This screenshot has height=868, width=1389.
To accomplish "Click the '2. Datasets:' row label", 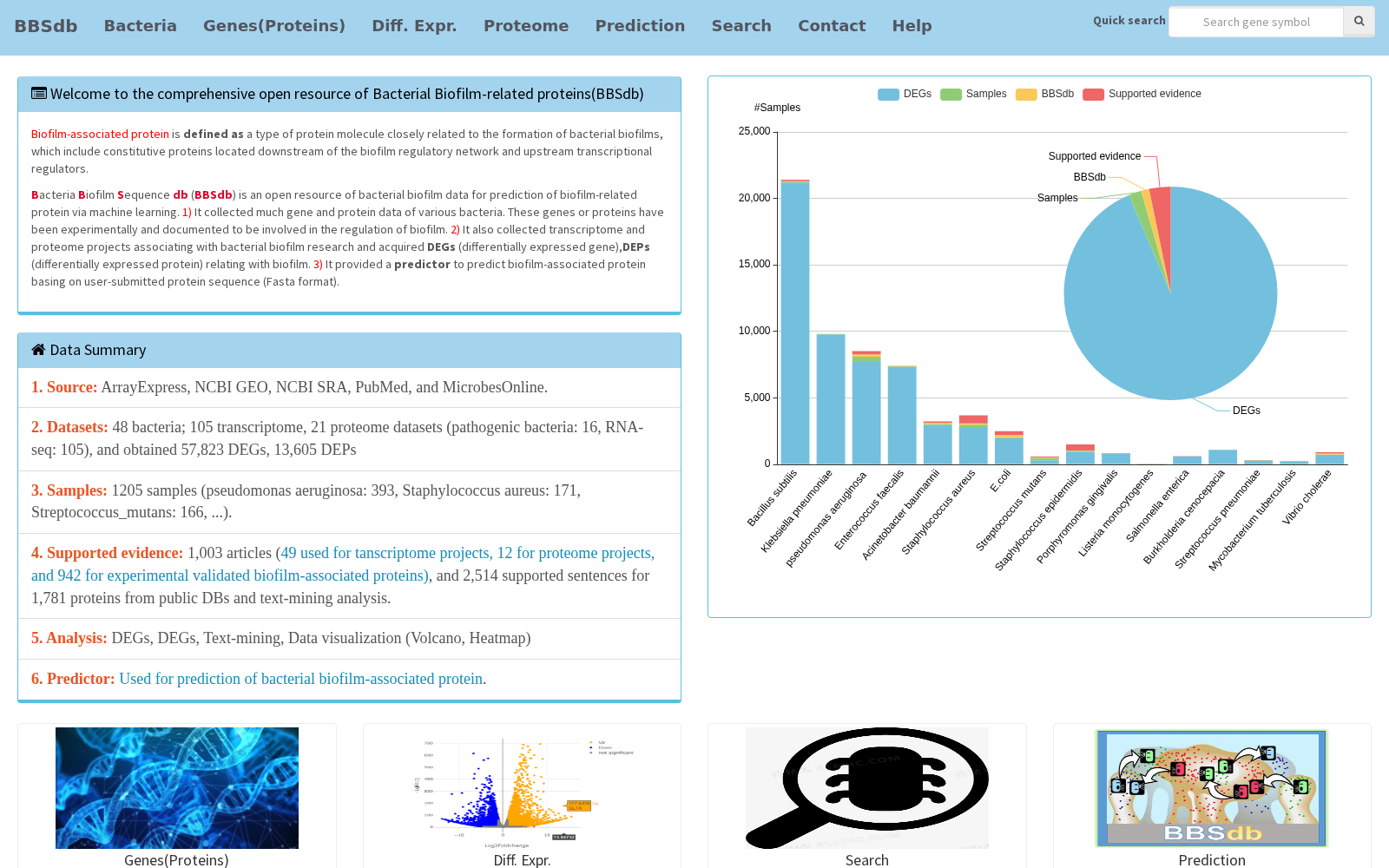I will 69,427.
